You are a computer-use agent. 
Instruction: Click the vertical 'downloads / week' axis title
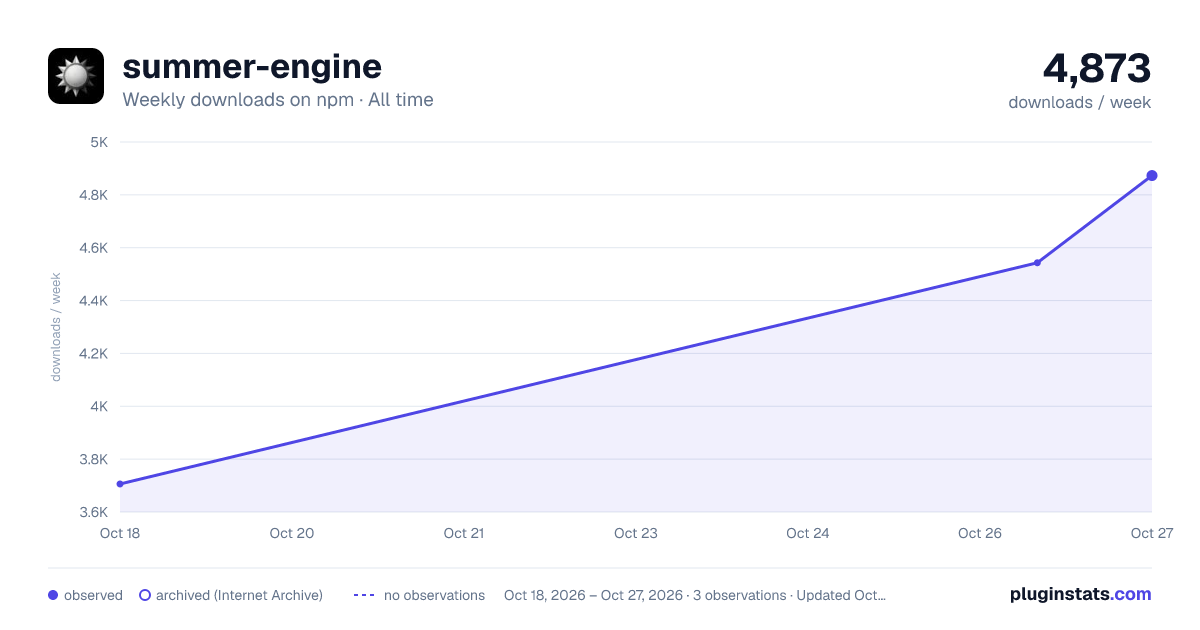[x=56, y=327]
